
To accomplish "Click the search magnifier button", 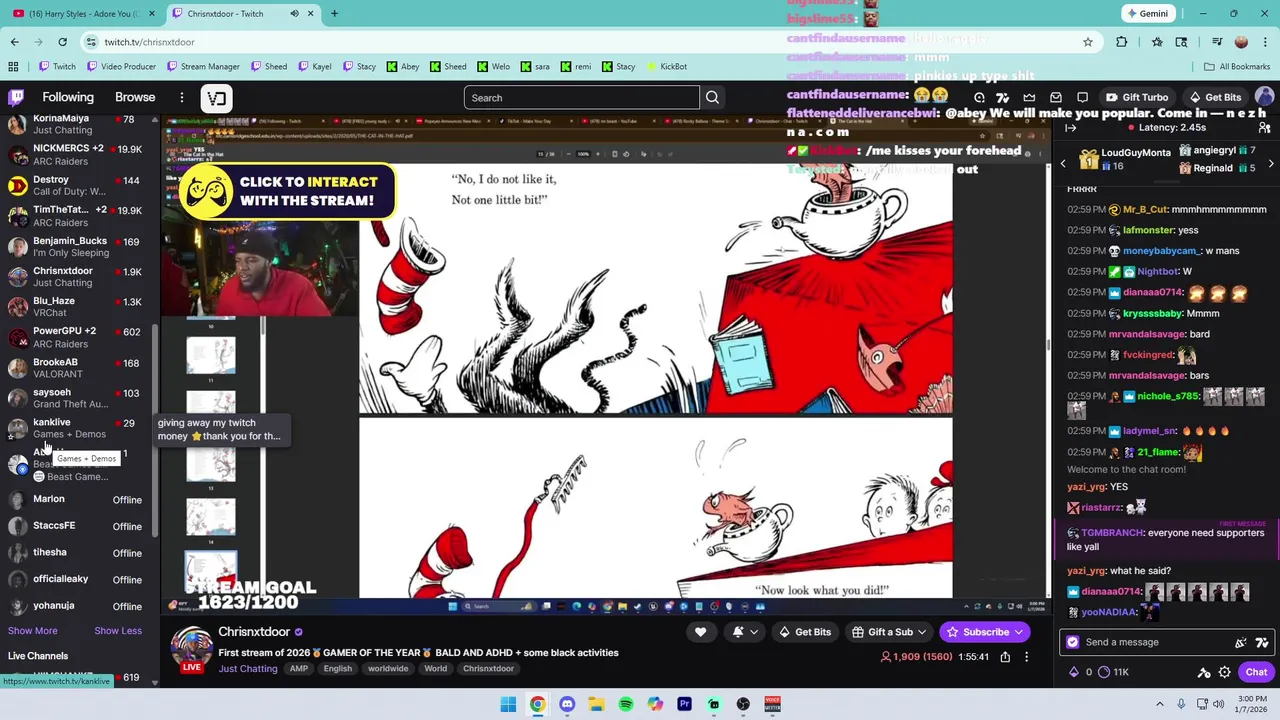I will pyautogui.click(x=712, y=97).
